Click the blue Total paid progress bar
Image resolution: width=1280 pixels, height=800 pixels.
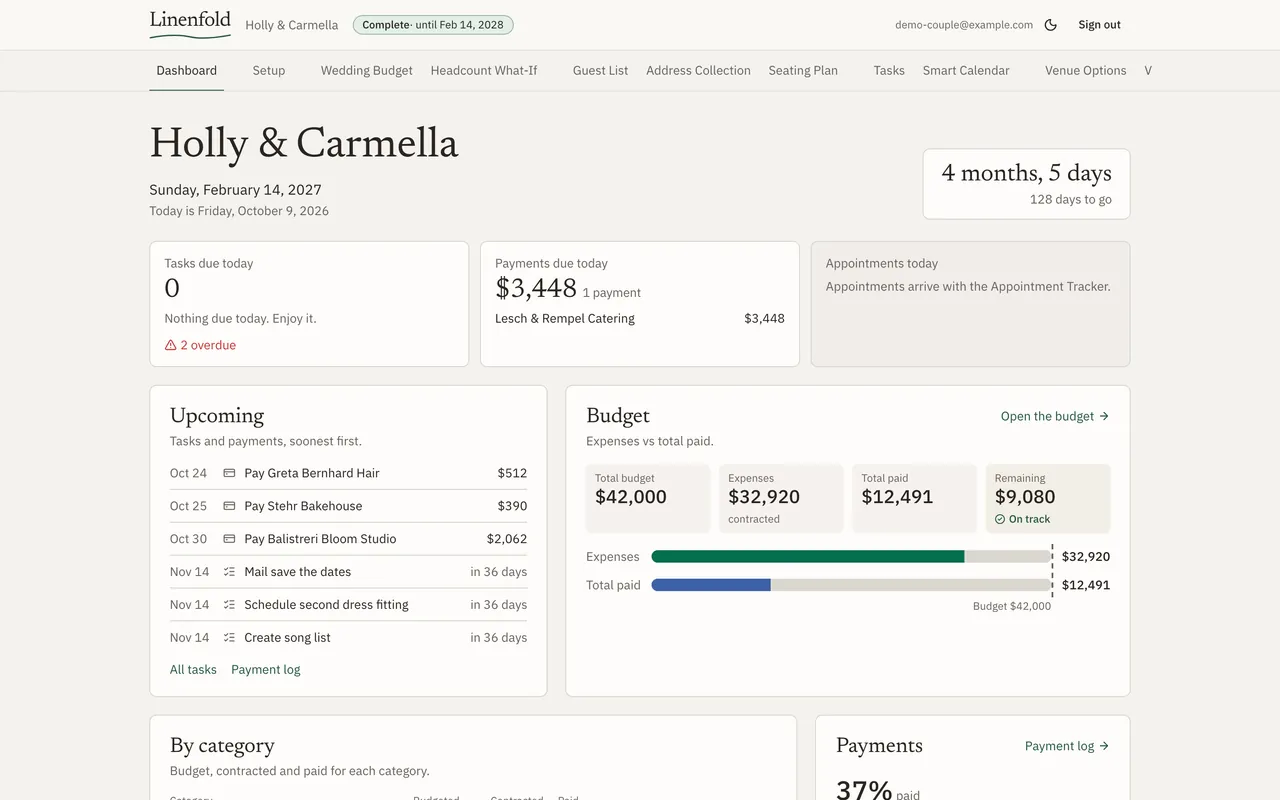coord(711,585)
